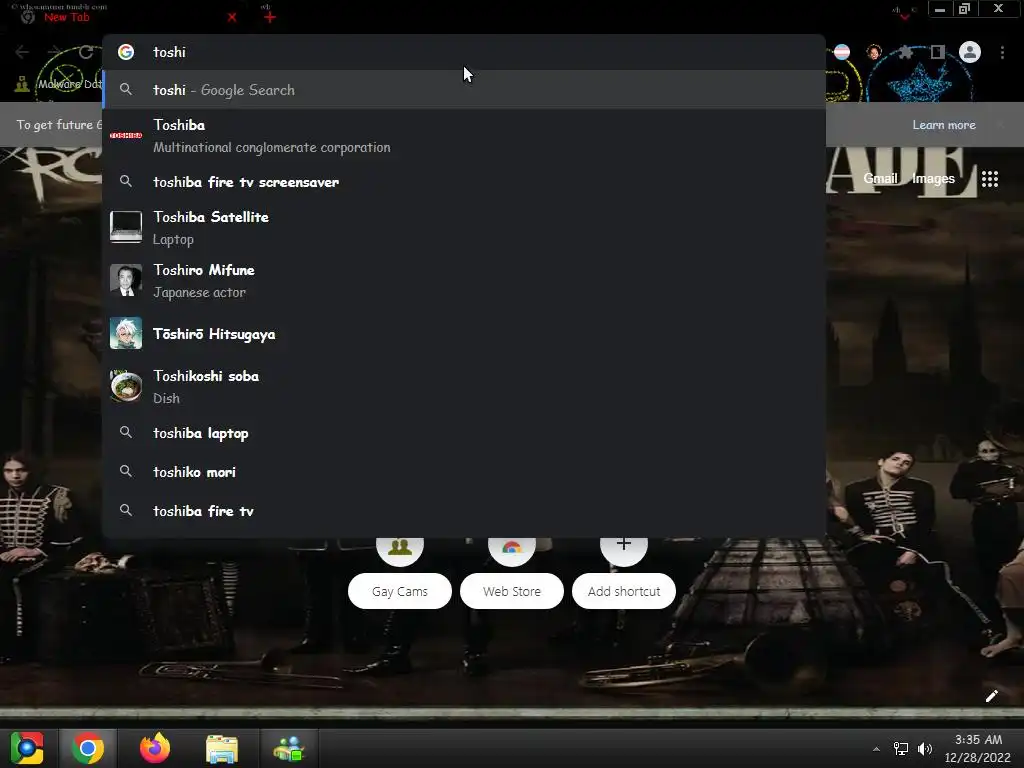Open the Start menu button
The height and width of the screenshot is (768, 1024).
pyautogui.click(x=27, y=748)
